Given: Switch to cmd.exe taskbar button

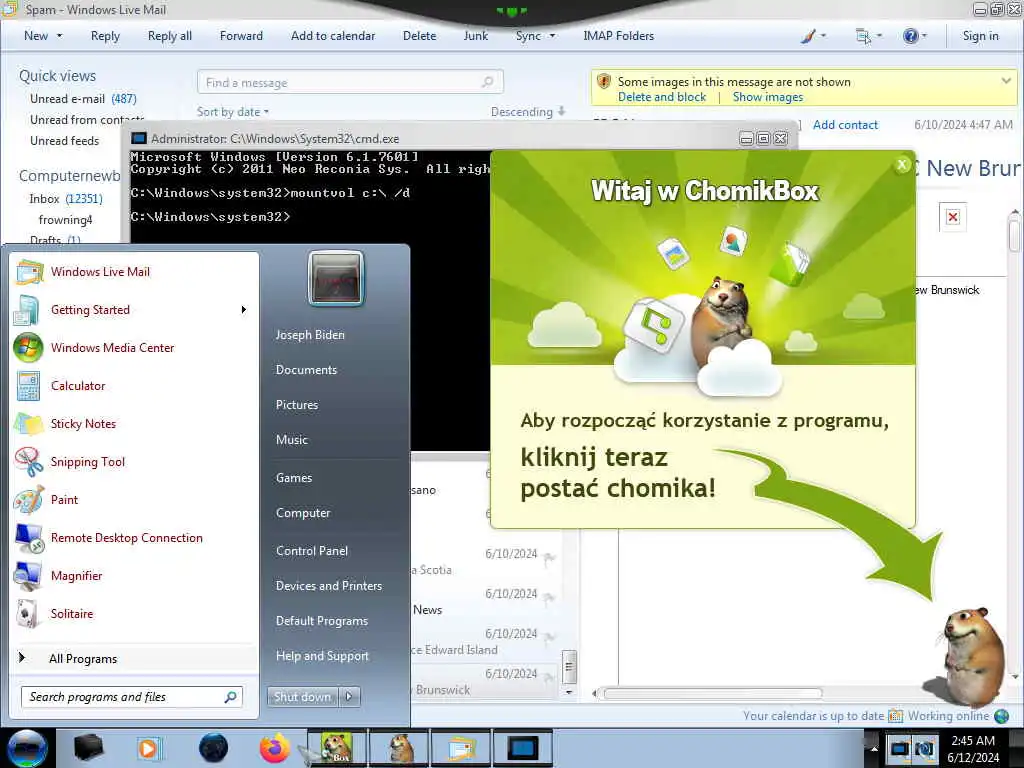Looking at the screenshot, I should point(522,748).
